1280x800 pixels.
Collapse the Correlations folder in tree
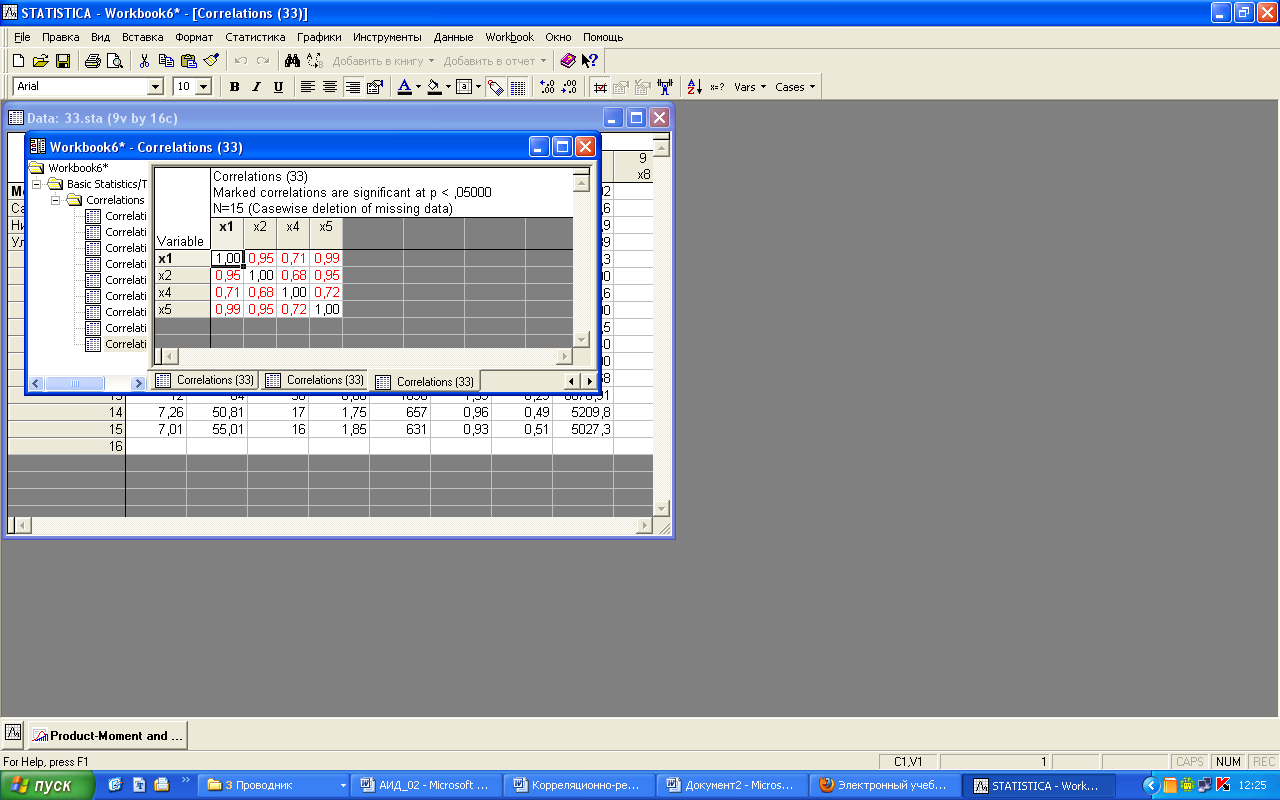(x=56, y=200)
